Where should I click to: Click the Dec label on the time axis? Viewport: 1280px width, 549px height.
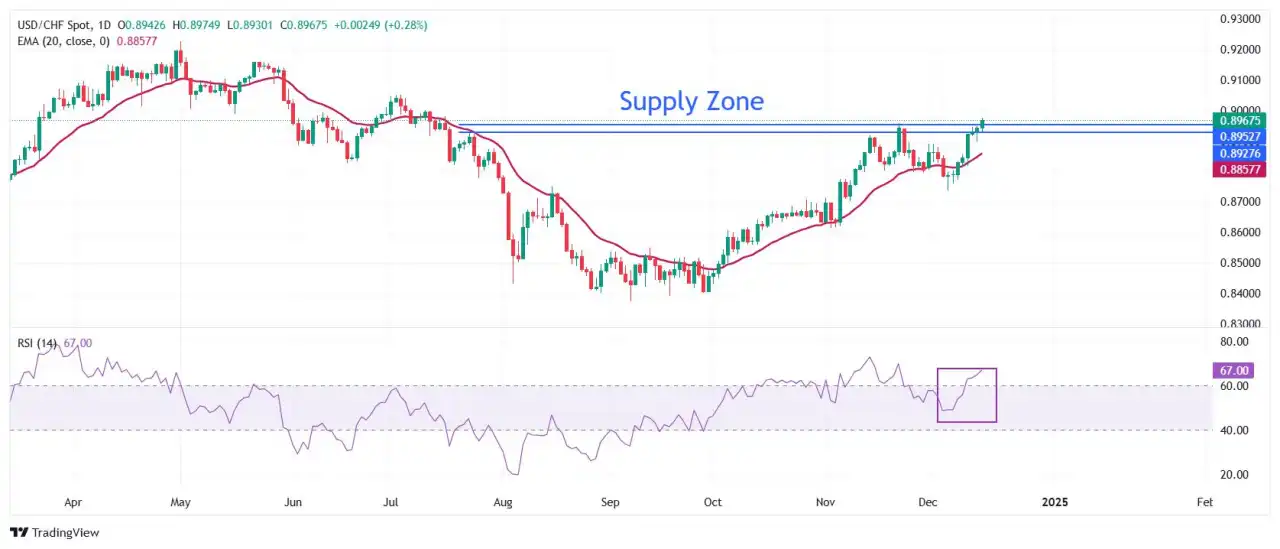(929, 502)
